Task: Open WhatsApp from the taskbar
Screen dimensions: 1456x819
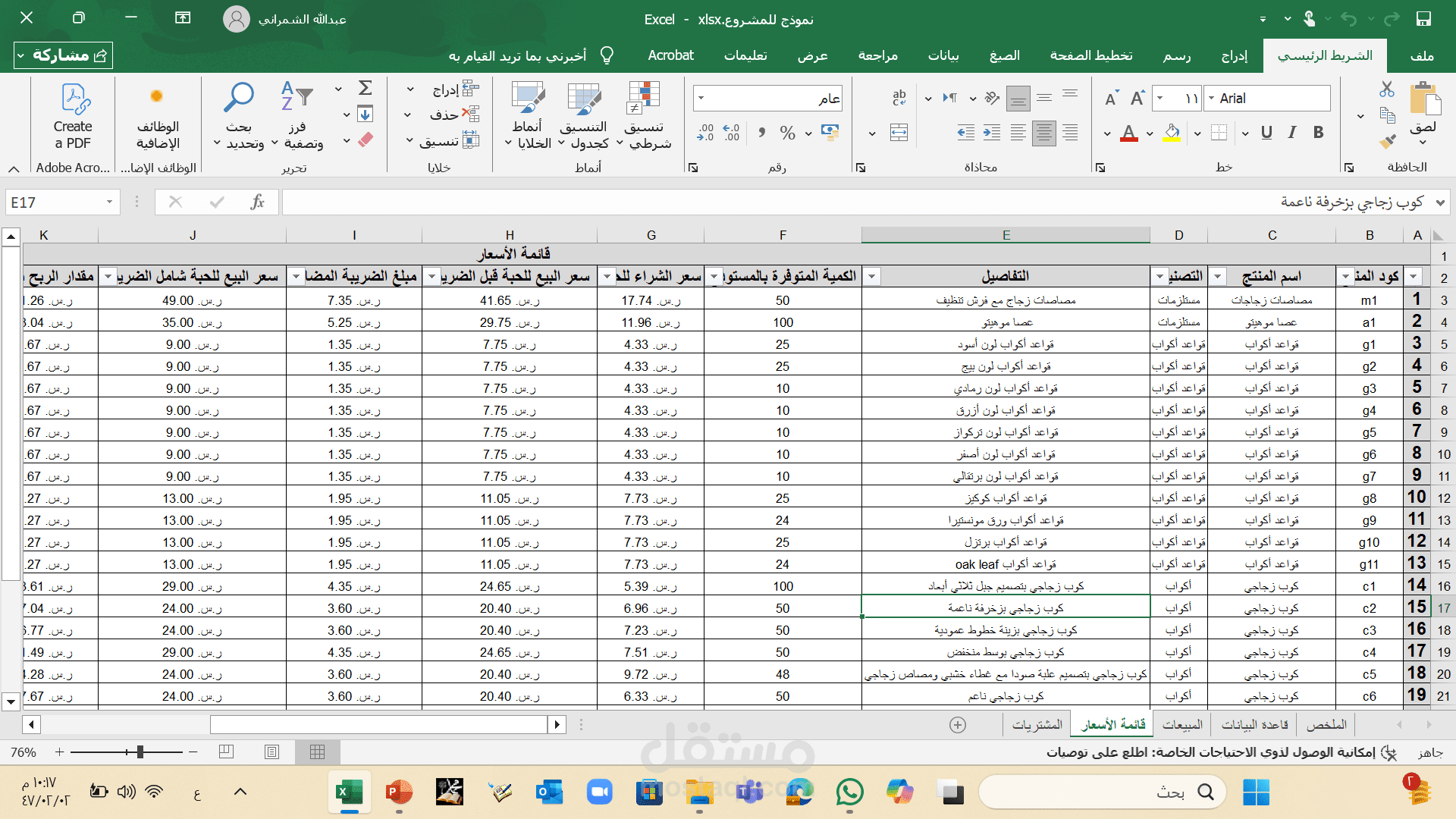Action: (x=849, y=792)
